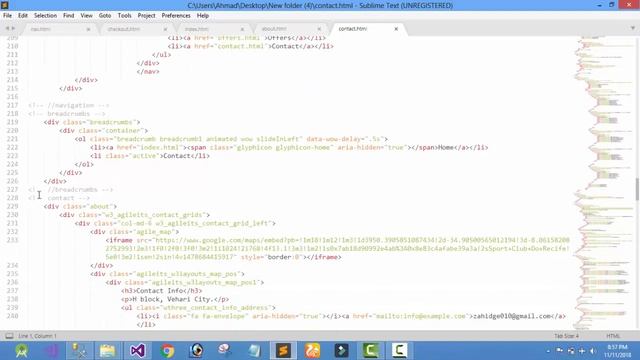Click the iframe tag on line 233
Image resolution: width=640 pixels, height=360 pixels.
119,240
